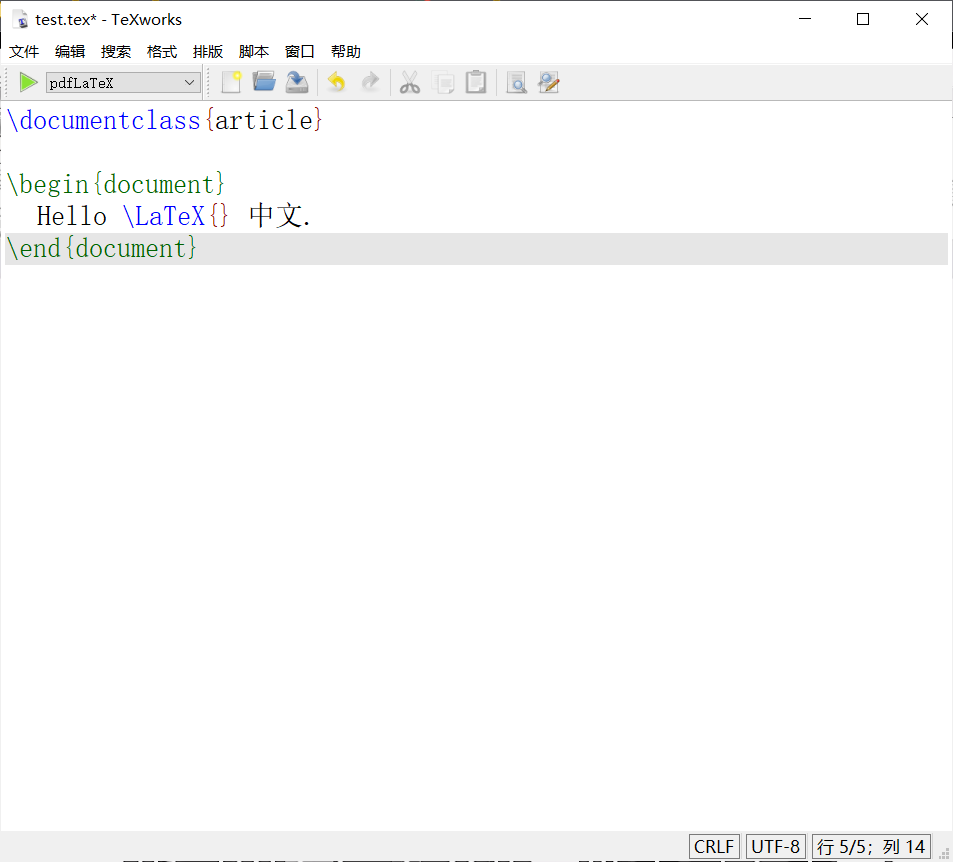Open the 脚本 menu
The height and width of the screenshot is (862, 953).
pos(254,52)
